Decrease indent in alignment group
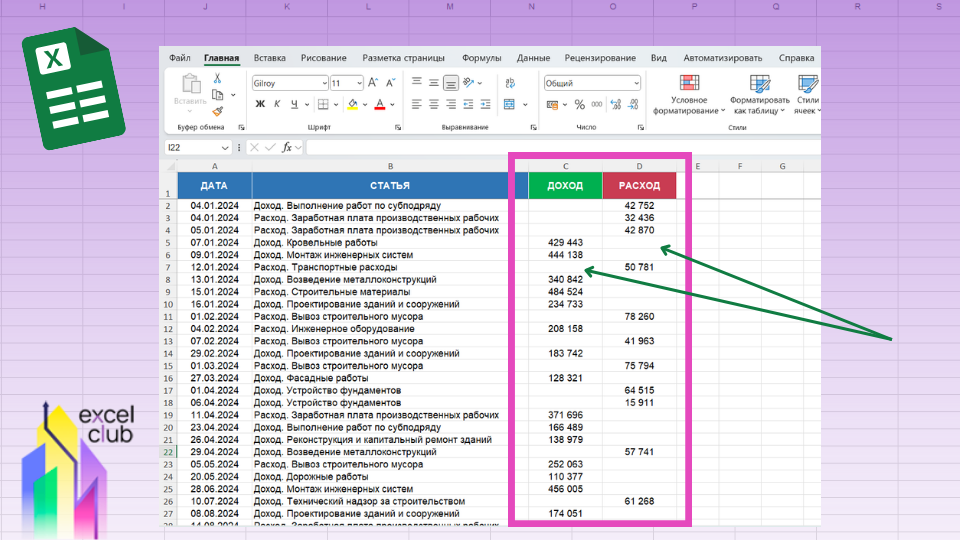Screen dimensions: 960x540 468,105
